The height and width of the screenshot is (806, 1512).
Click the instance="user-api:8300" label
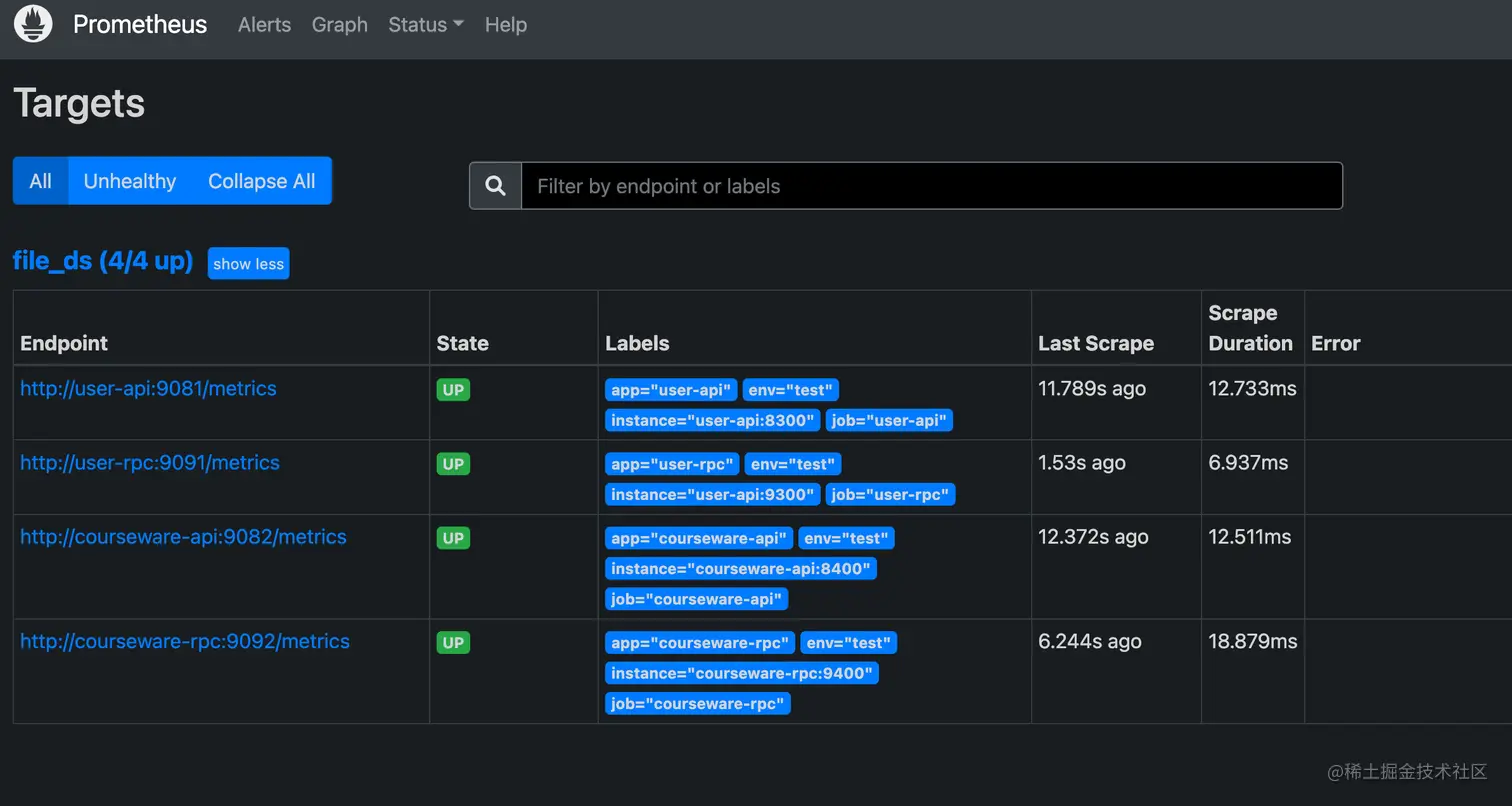[x=713, y=420]
